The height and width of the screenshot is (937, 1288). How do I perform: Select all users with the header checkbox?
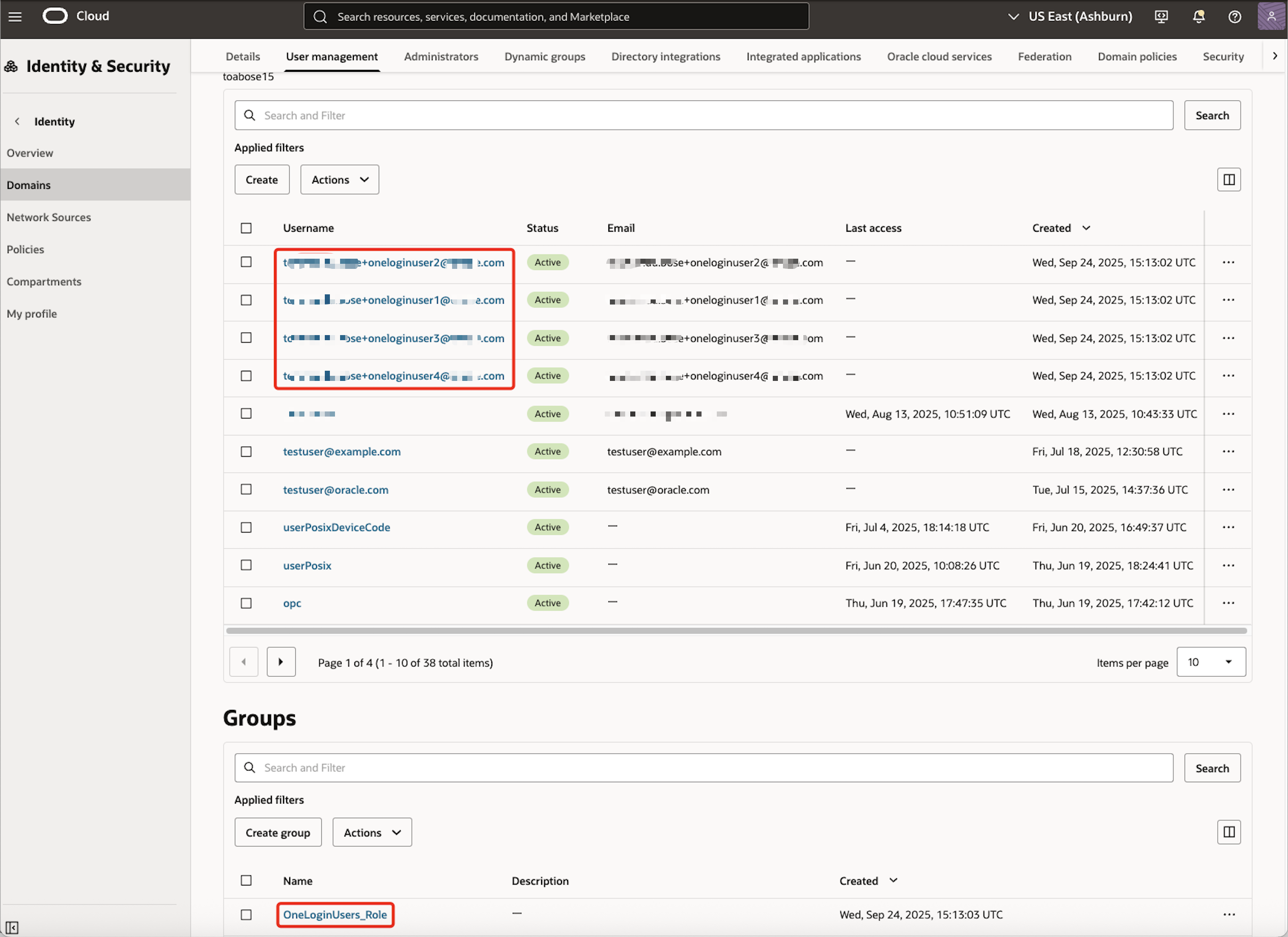point(246,228)
